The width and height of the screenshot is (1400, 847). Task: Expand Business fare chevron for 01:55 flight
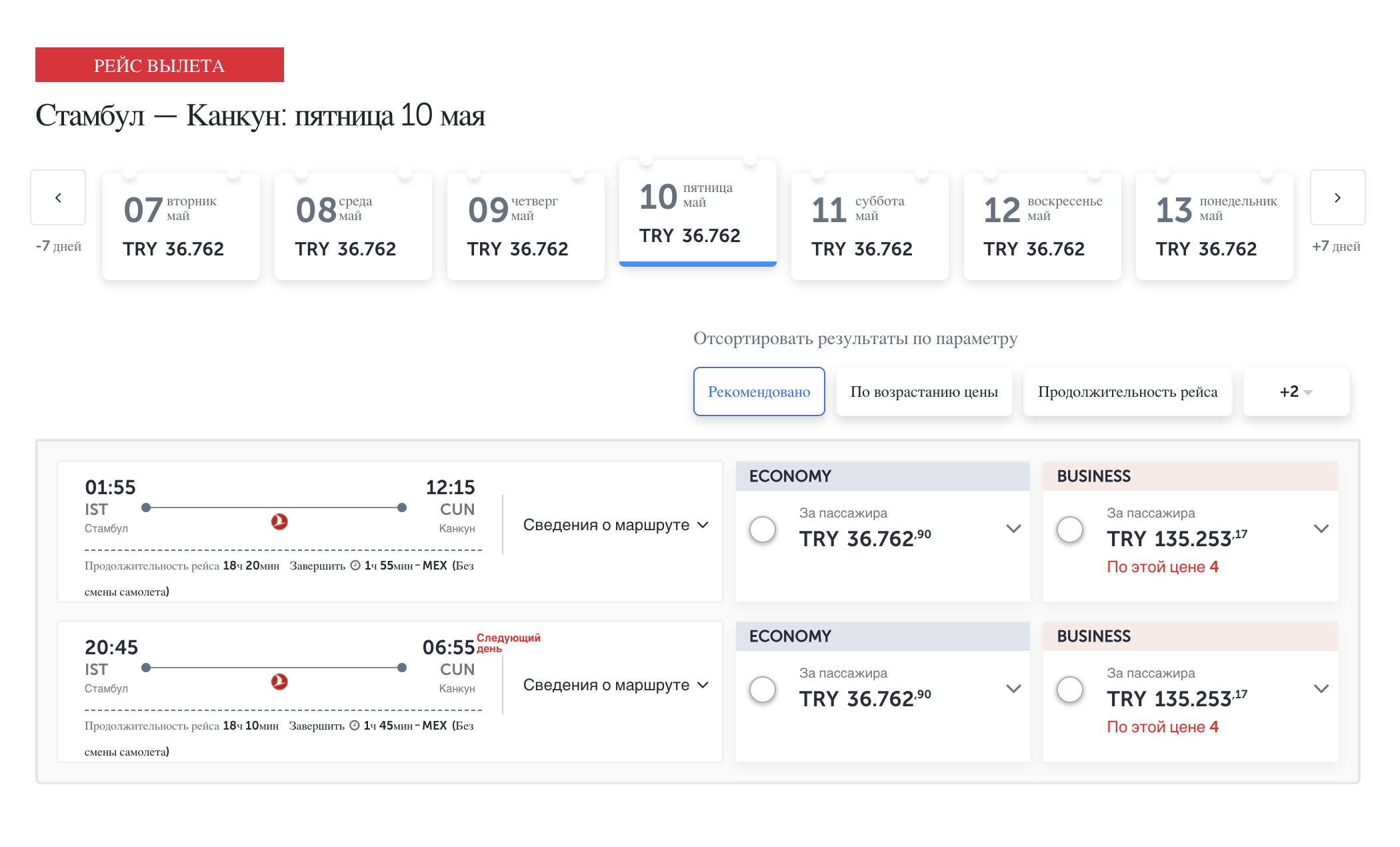click(1321, 529)
